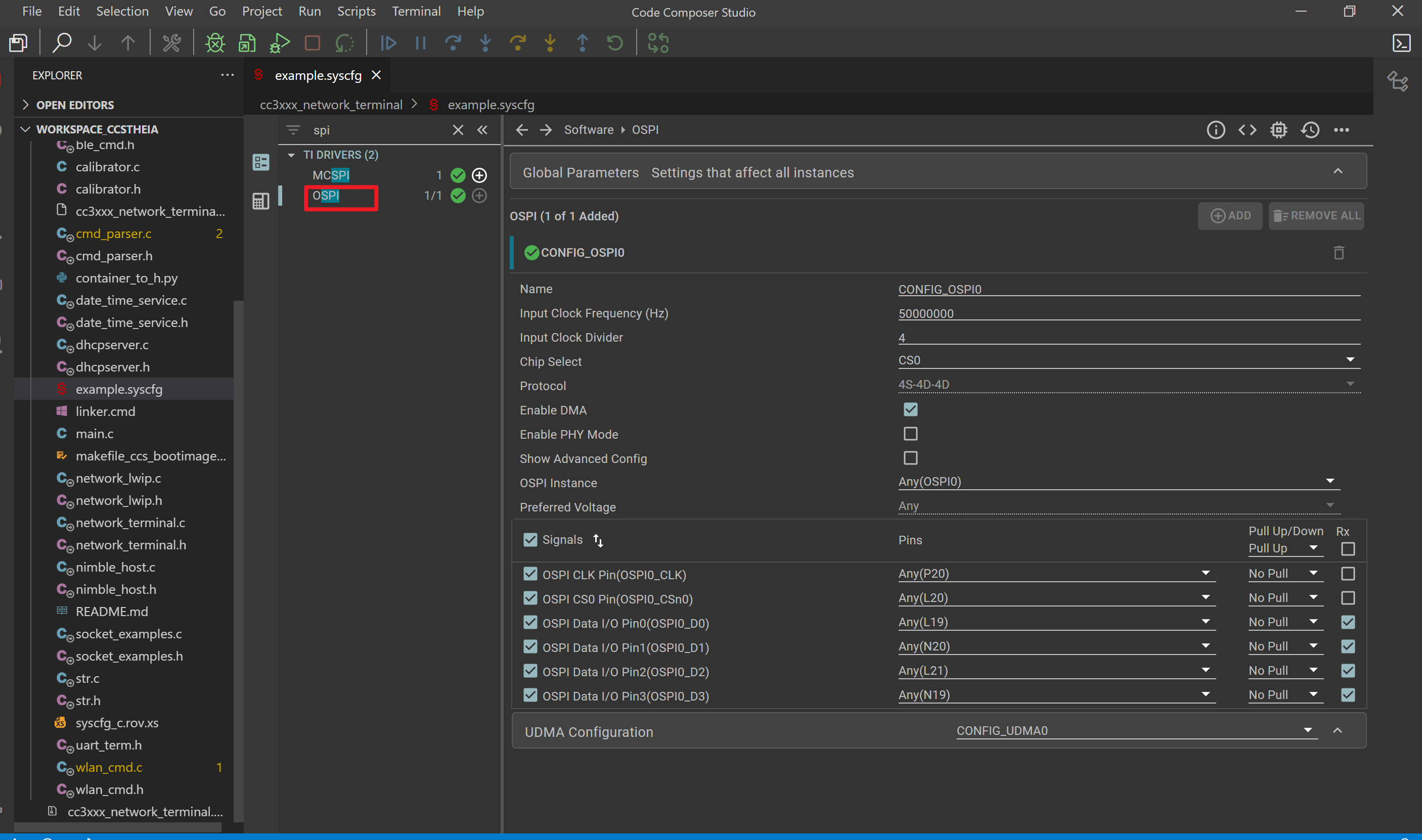
Task: Select the example.syscfg editor tab
Action: click(x=318, y=75)
